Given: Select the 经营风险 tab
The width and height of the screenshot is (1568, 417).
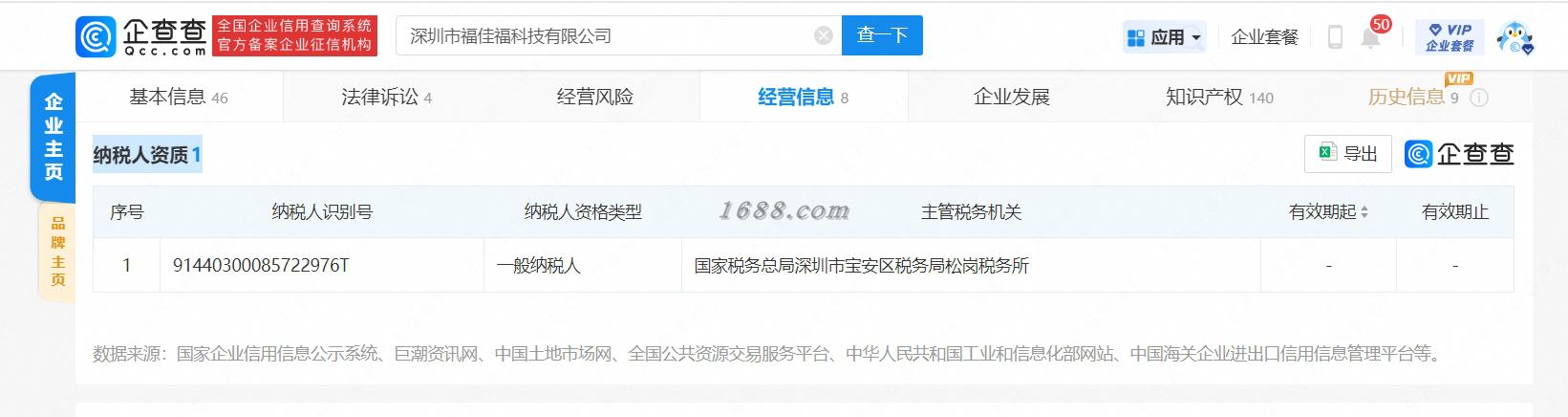Looking at the screenshot, I should pyautogui.click(x=595, y=97).
